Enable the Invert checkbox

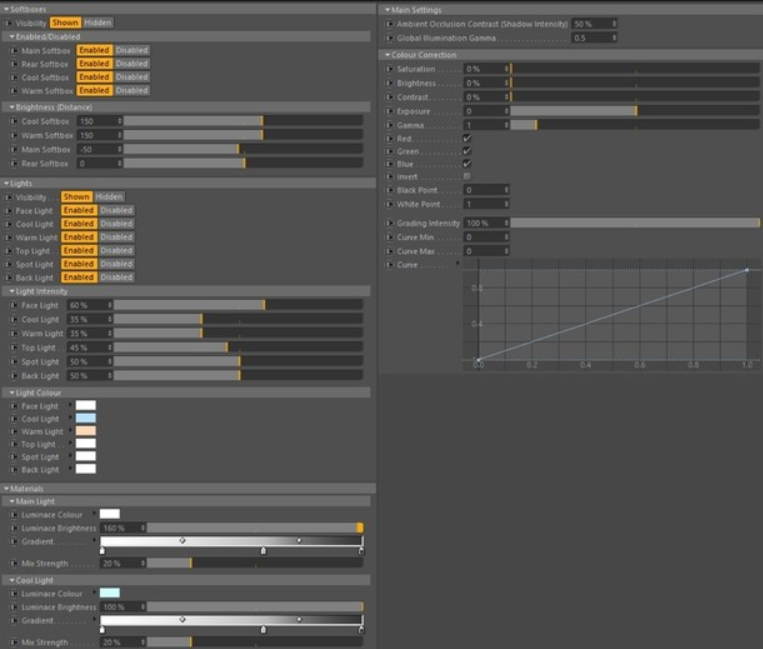point(467,177)
